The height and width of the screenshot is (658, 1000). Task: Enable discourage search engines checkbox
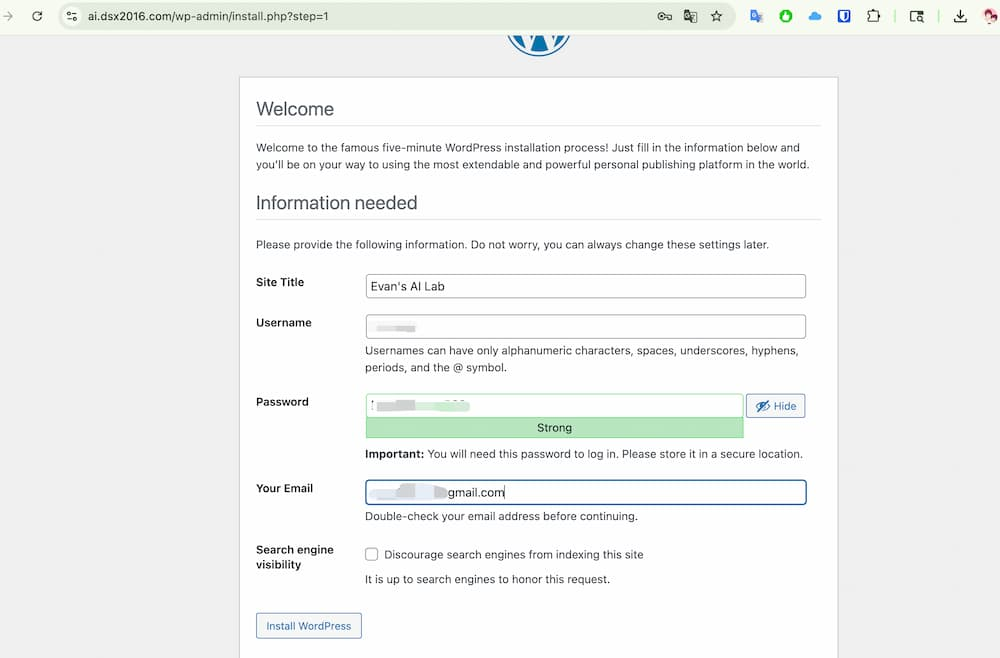coord(371,554)
